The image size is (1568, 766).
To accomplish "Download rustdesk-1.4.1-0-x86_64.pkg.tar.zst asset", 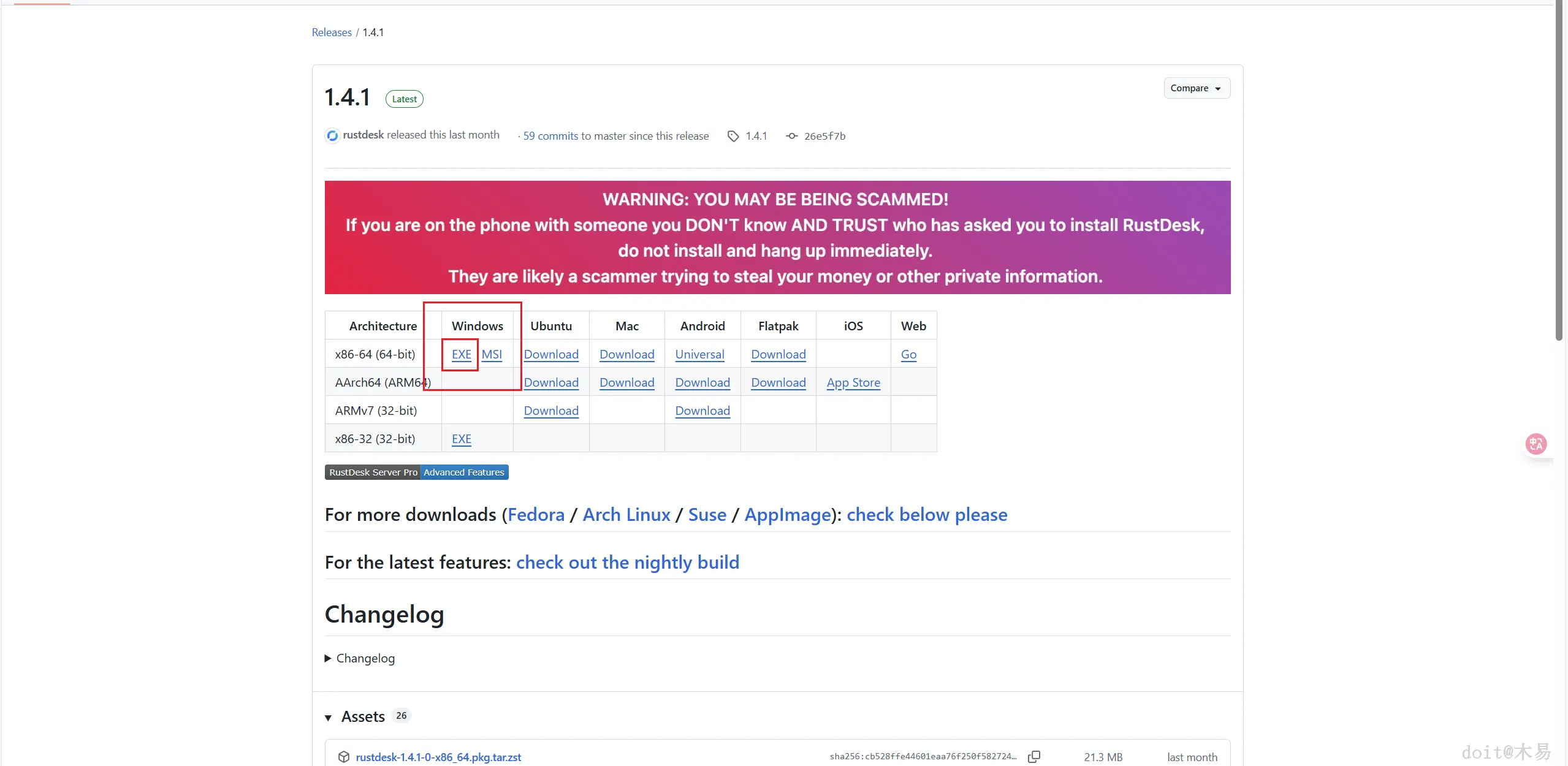I will (x=438, y=757).
